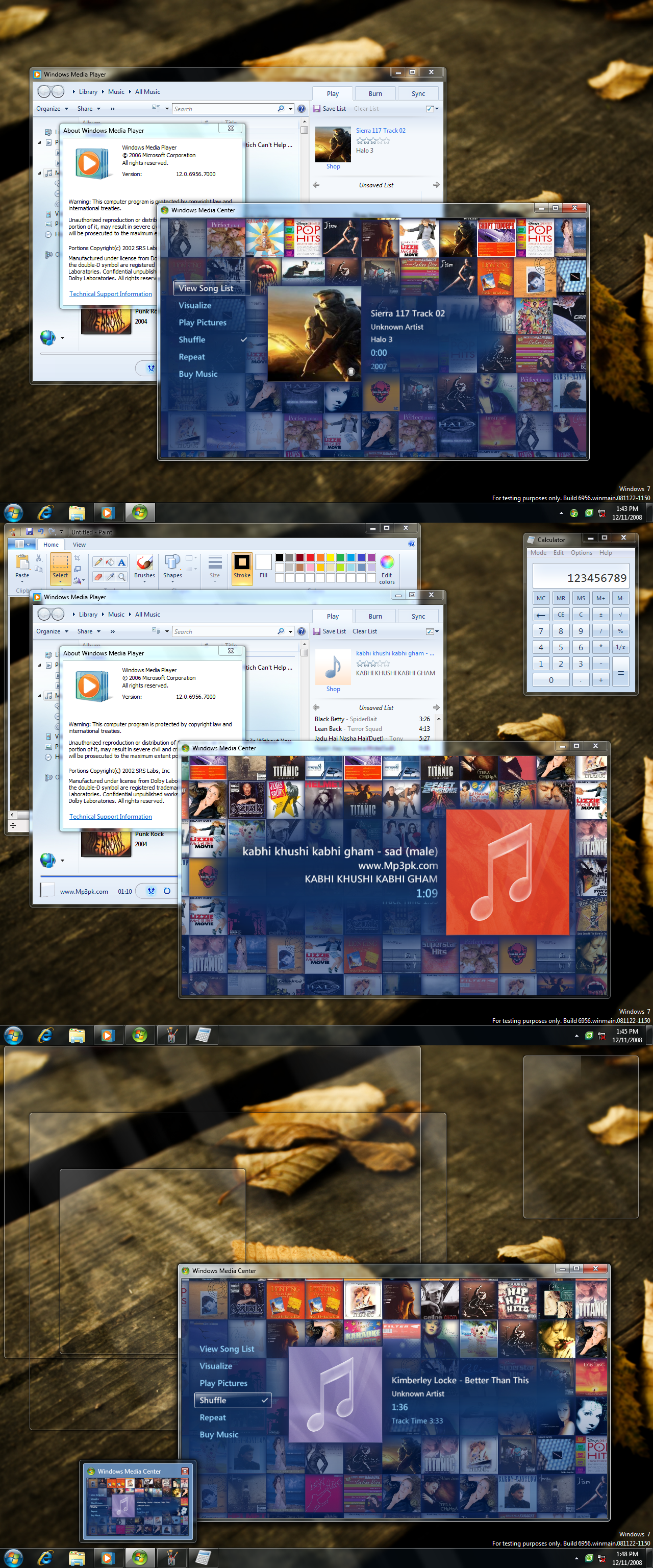The image size is (653, 1568).
Task: Switch to the View tab in Paint
Action: [79, 545]
